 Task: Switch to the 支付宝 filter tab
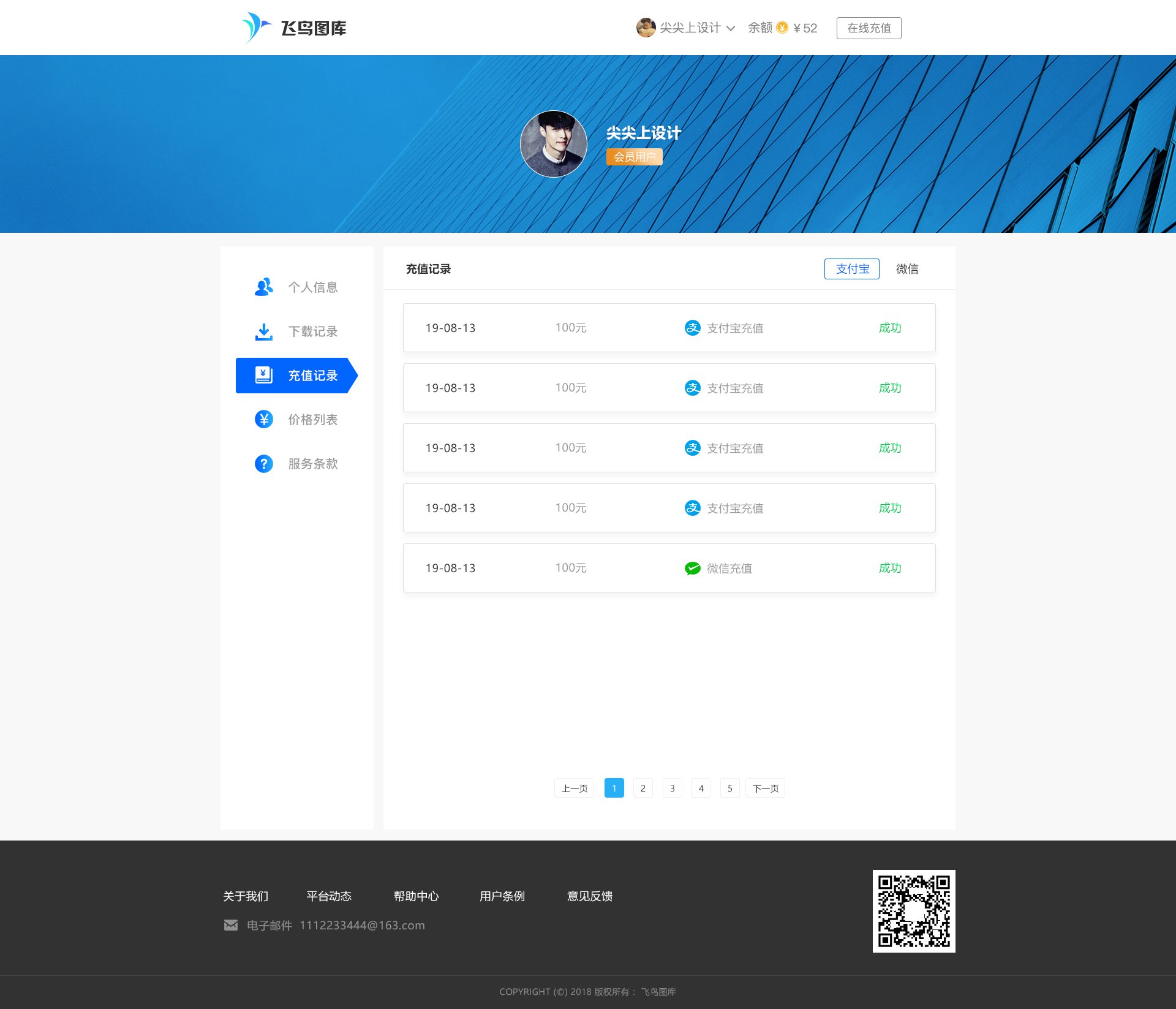[x=851, y=269]
